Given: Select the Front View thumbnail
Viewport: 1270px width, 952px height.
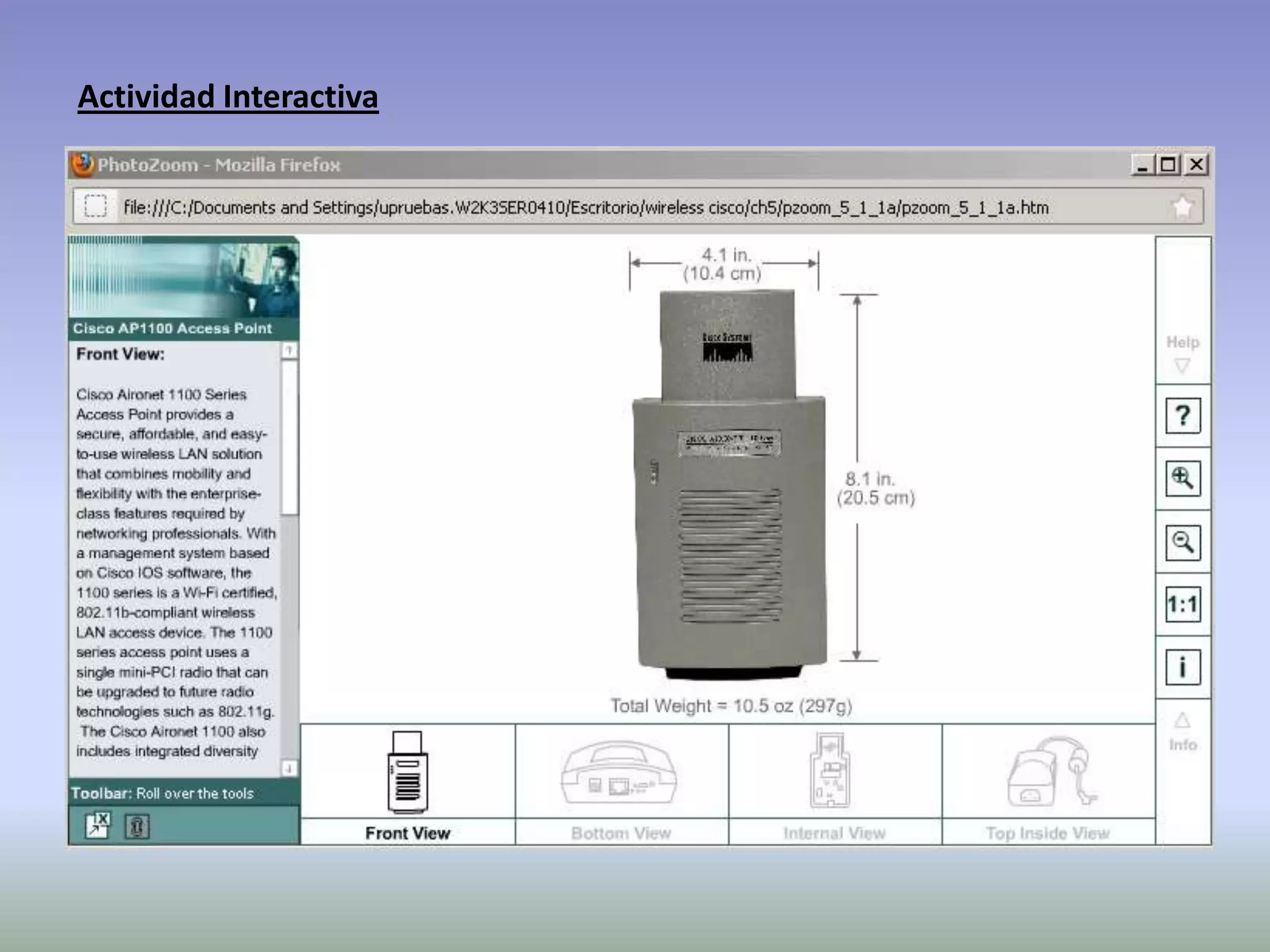Looking at the screenshot, I should 407,771.
